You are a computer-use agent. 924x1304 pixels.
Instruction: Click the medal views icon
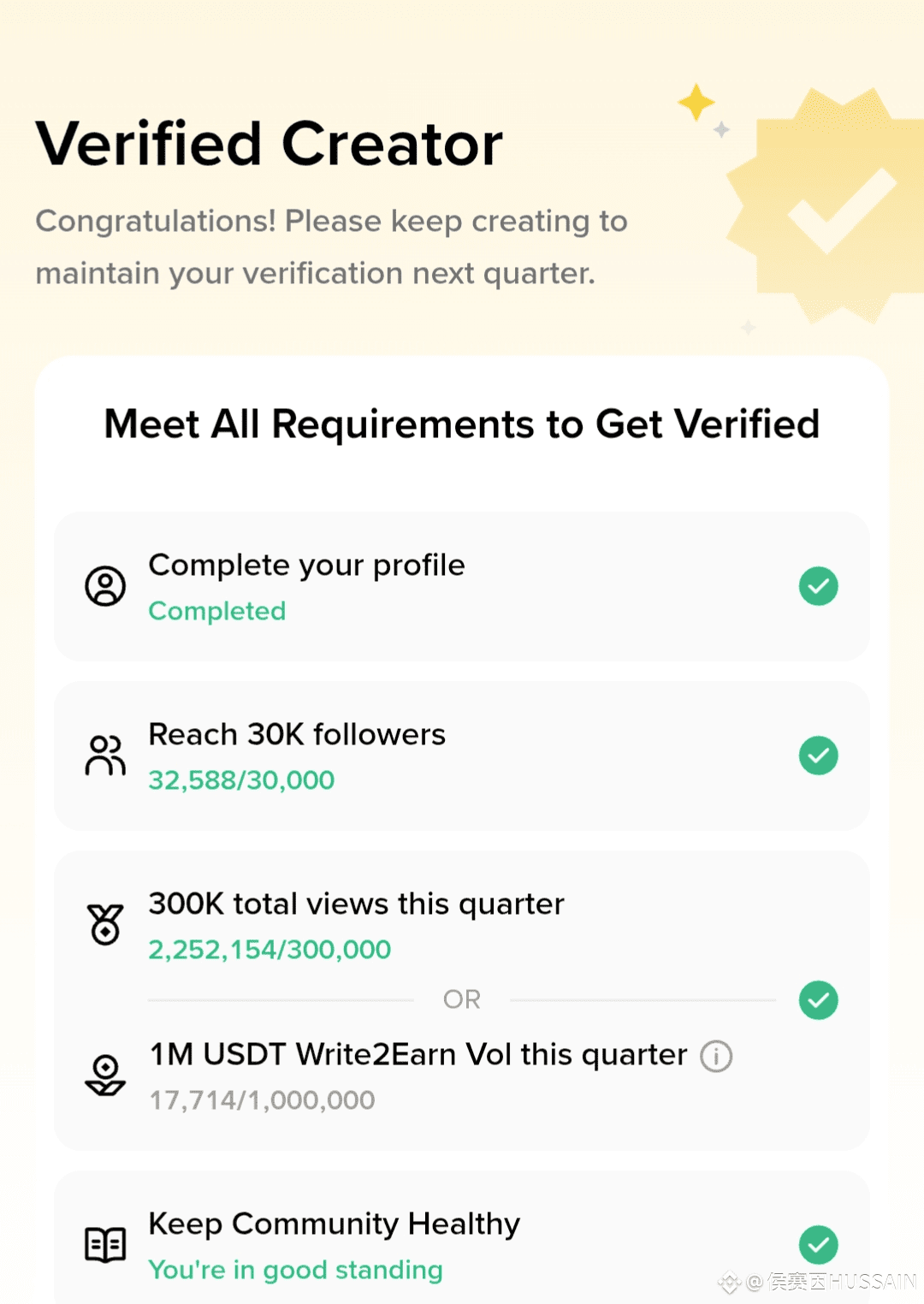[x=105, y=924]
